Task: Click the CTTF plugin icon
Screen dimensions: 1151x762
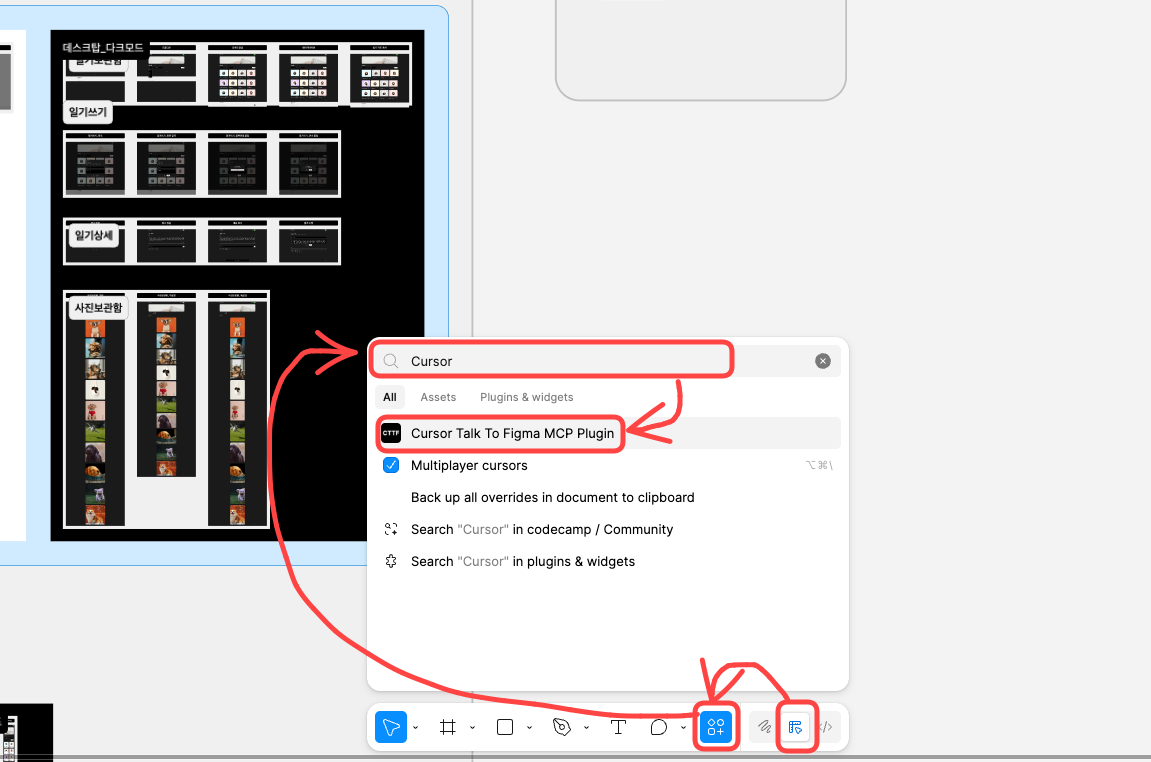Action: pyautogui.click(x=391, y=433)
